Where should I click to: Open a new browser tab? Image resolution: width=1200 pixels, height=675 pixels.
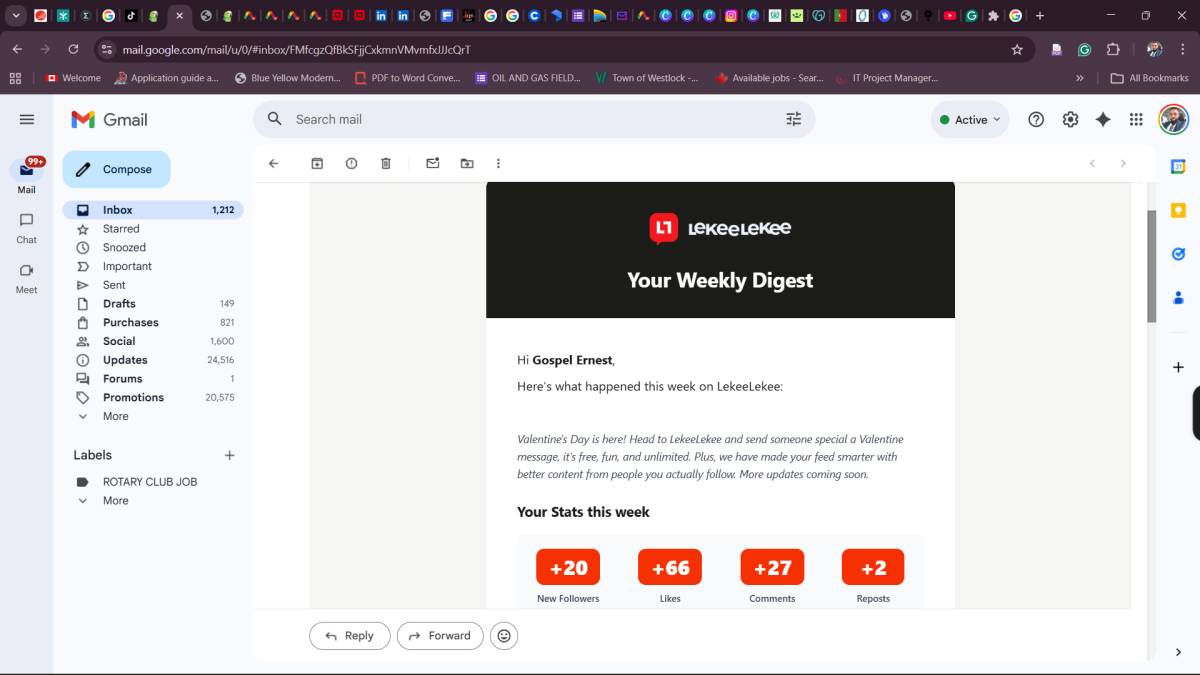point(1040,15)
